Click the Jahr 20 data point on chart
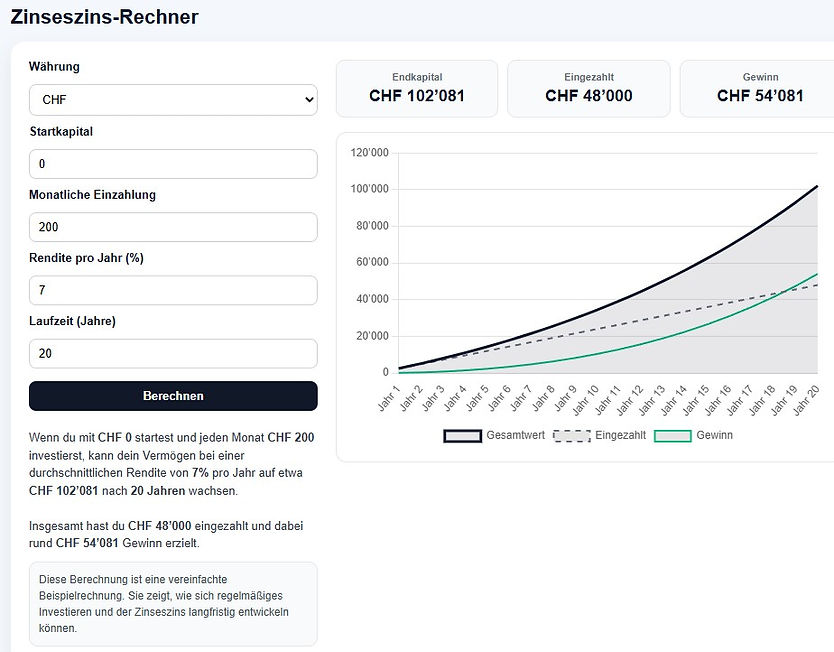The height and width of the screenshot is (652, 834). (x=817, y=186)
